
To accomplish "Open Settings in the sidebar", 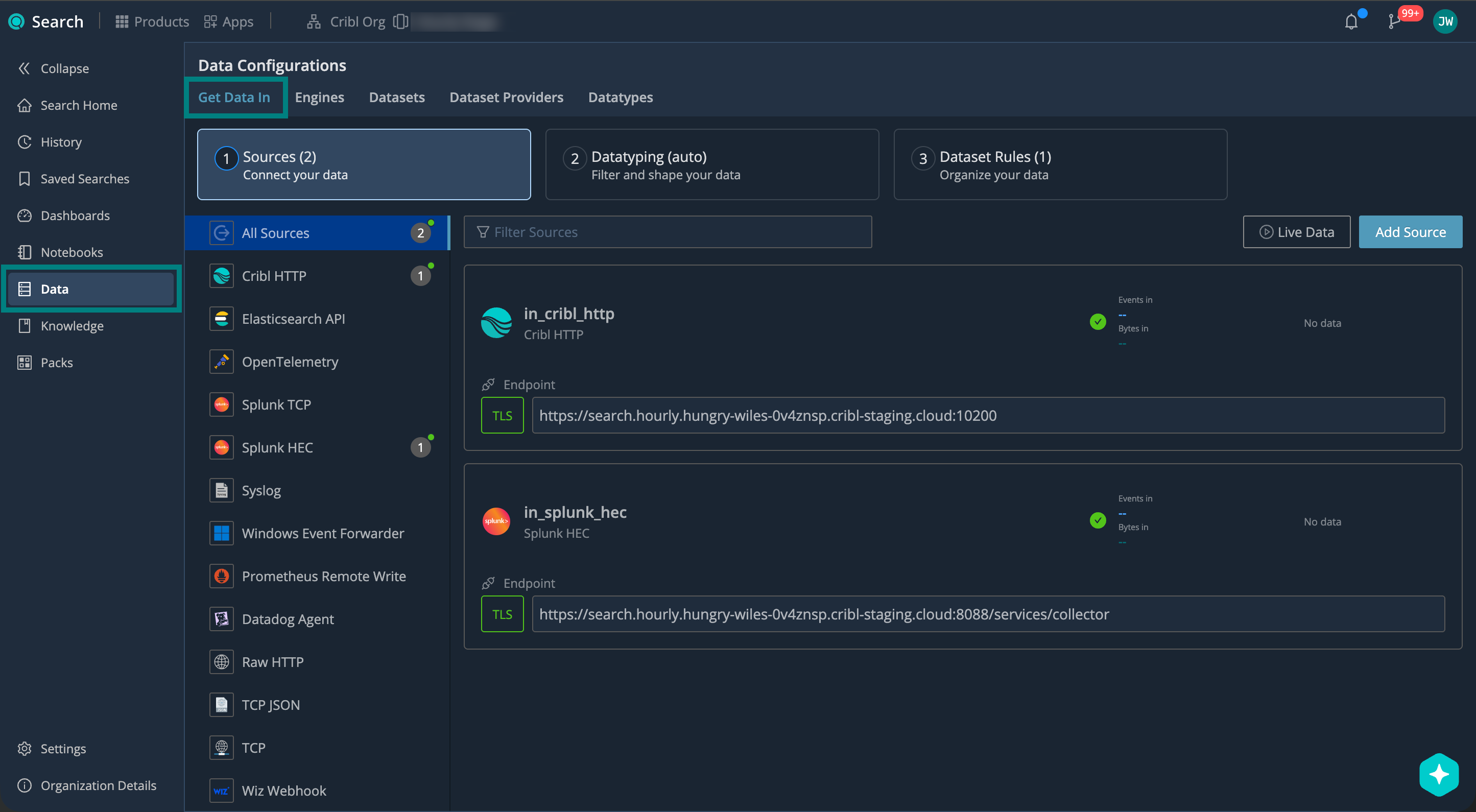I will click(x=52, y=748).
